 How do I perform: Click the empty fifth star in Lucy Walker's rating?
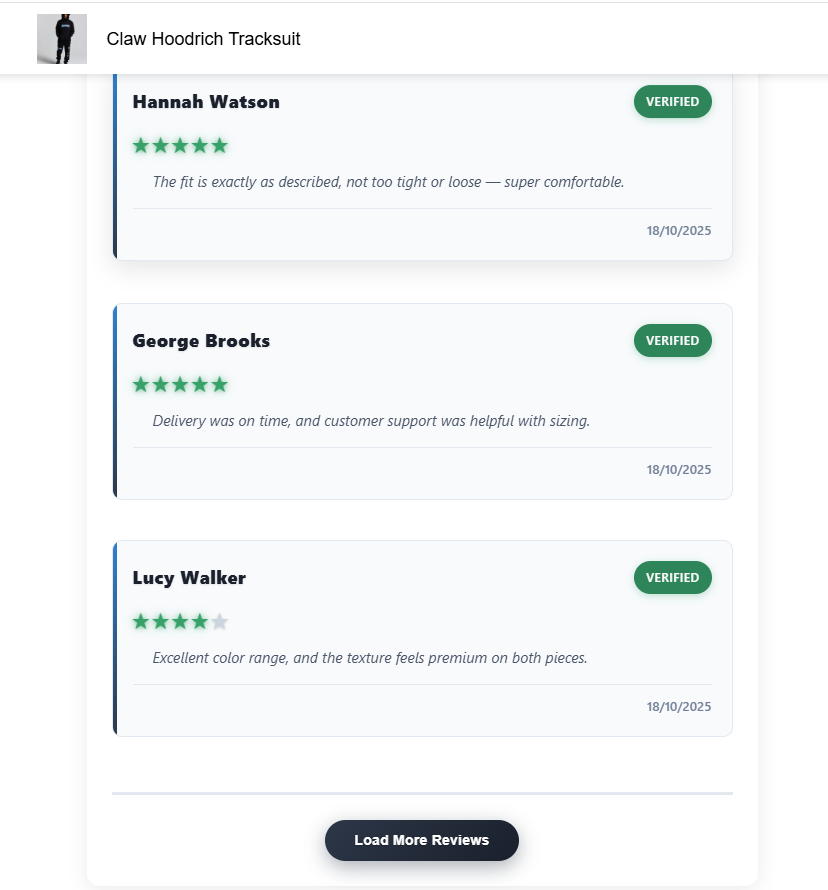[x=220, y=622]
